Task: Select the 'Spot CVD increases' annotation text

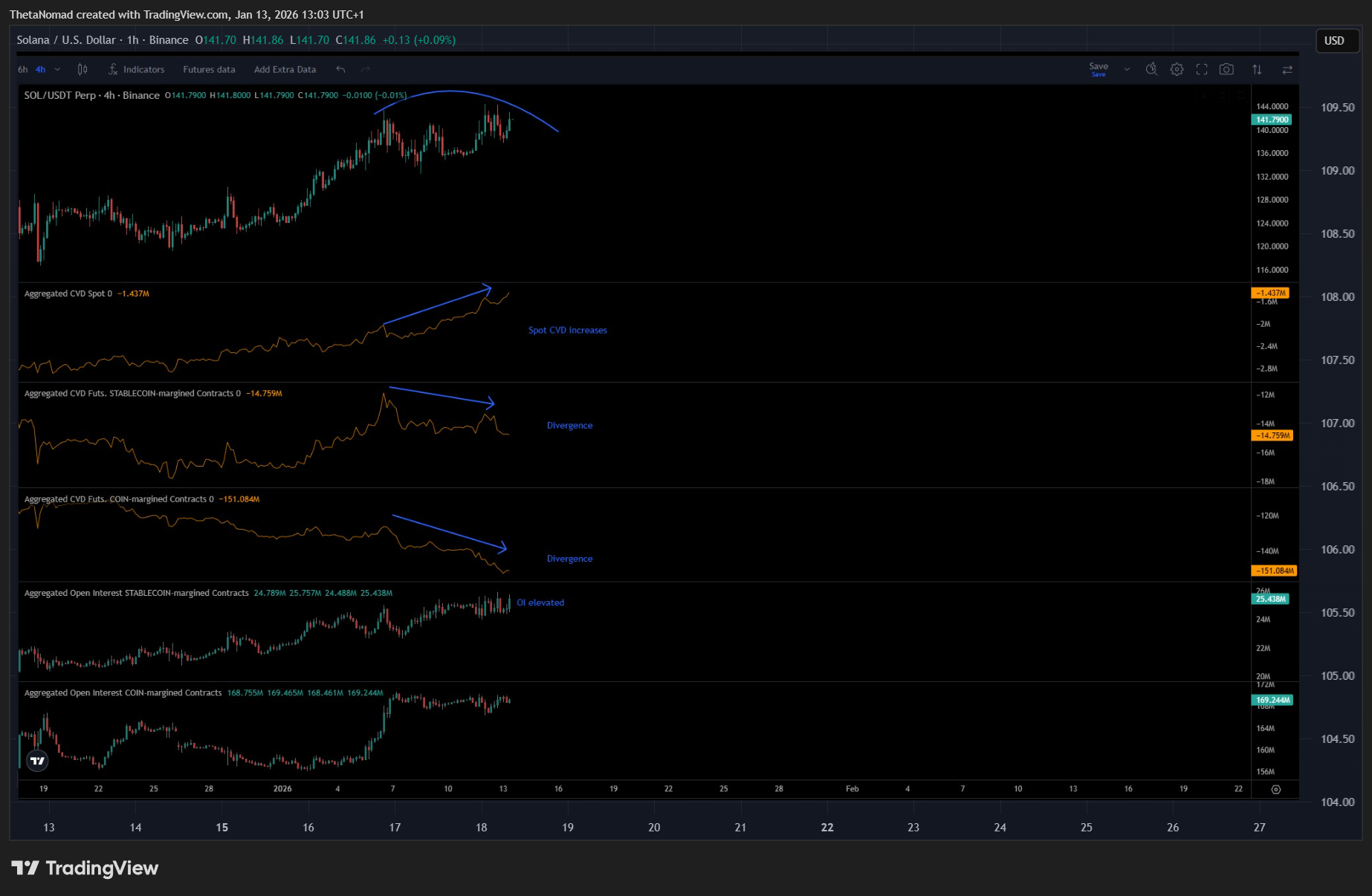Action: click(x=568, y=330)
